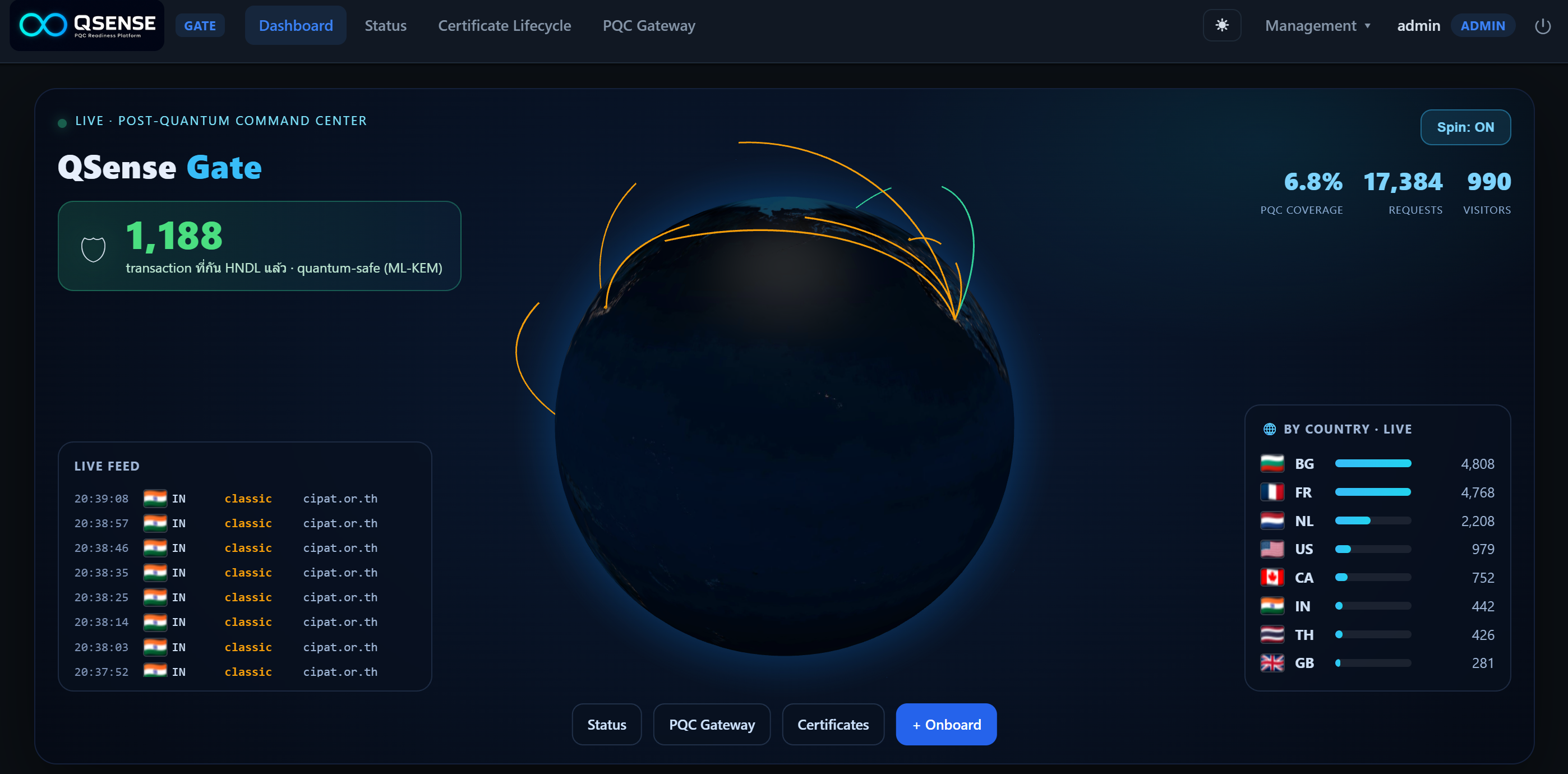Click the GB count 281
Screen dimensions: 1568x774
1483,663
